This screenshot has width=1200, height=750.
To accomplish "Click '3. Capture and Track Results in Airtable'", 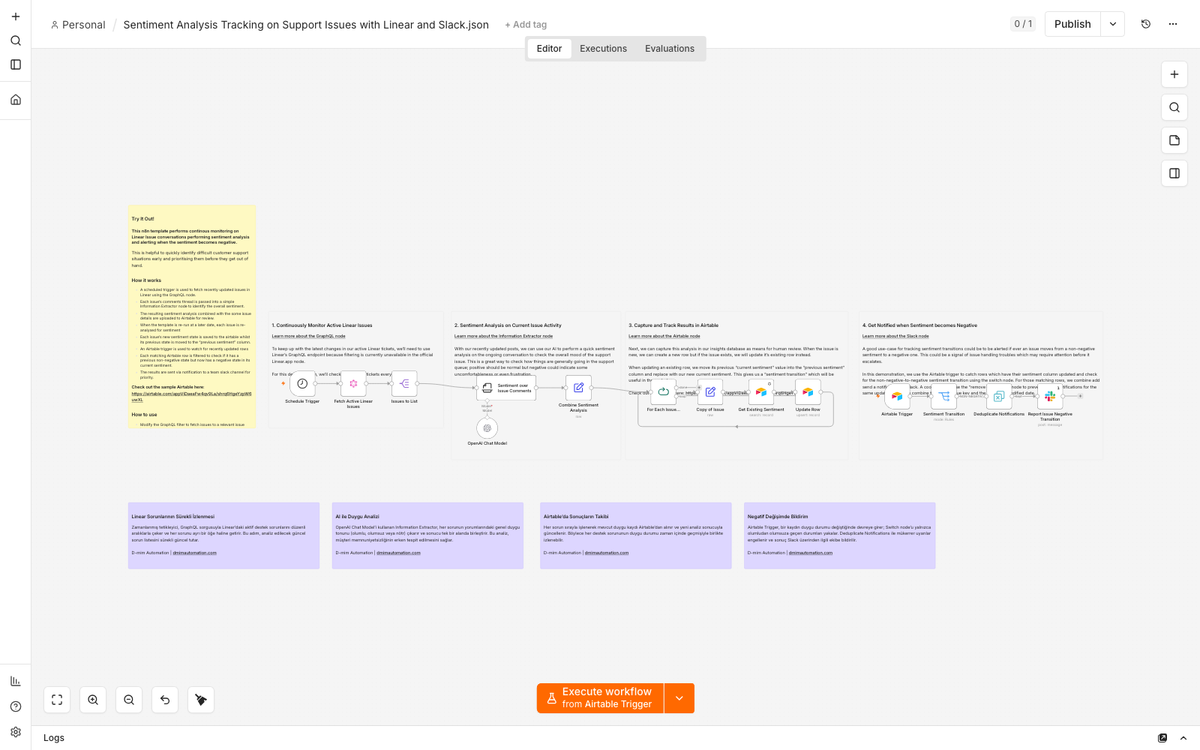I will (674, 325).
